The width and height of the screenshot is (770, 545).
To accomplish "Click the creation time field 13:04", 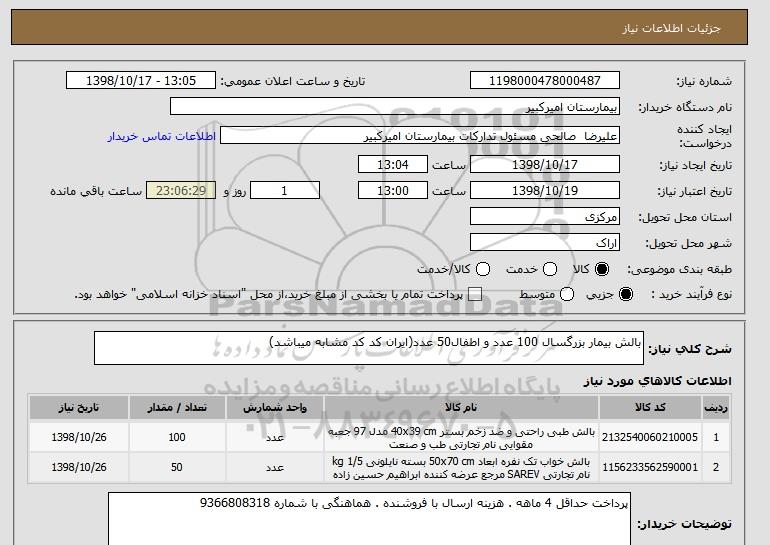I will click(393, 164).
